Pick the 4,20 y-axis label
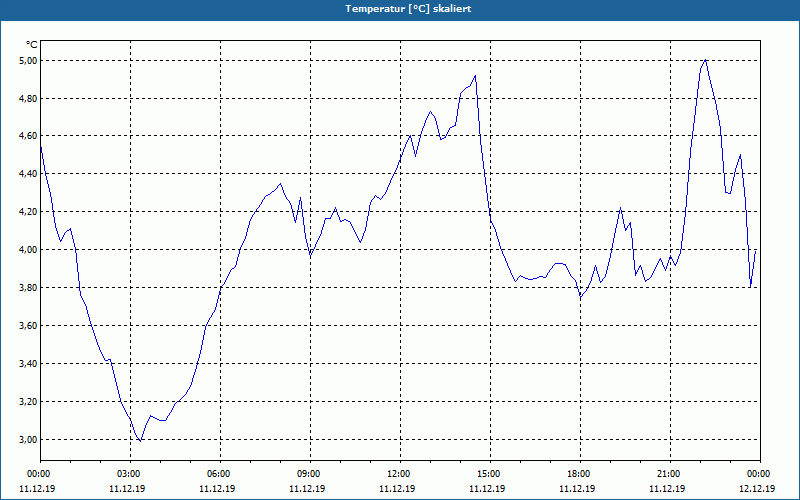 (29, 212)
